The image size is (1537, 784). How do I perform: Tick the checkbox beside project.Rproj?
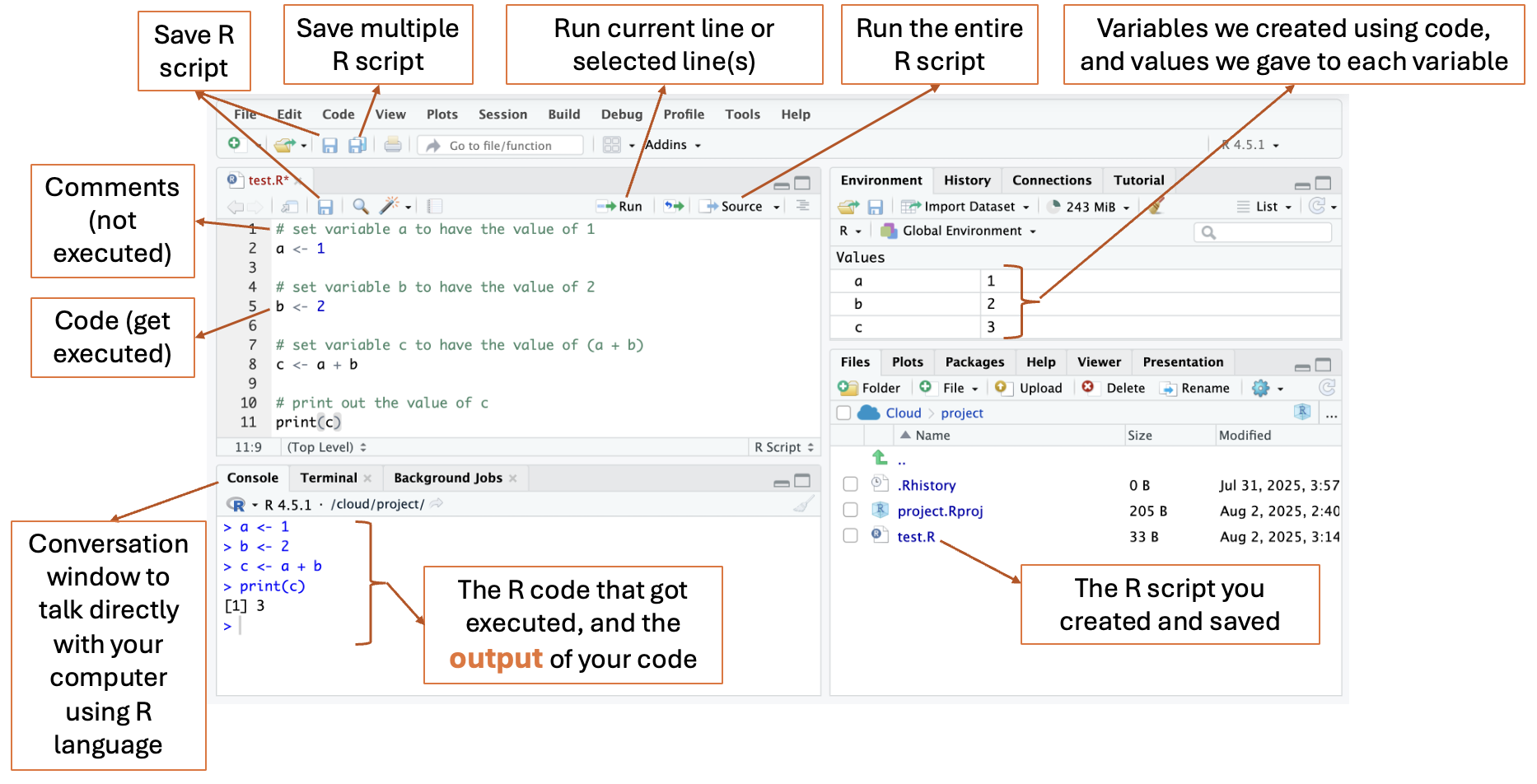850,511
